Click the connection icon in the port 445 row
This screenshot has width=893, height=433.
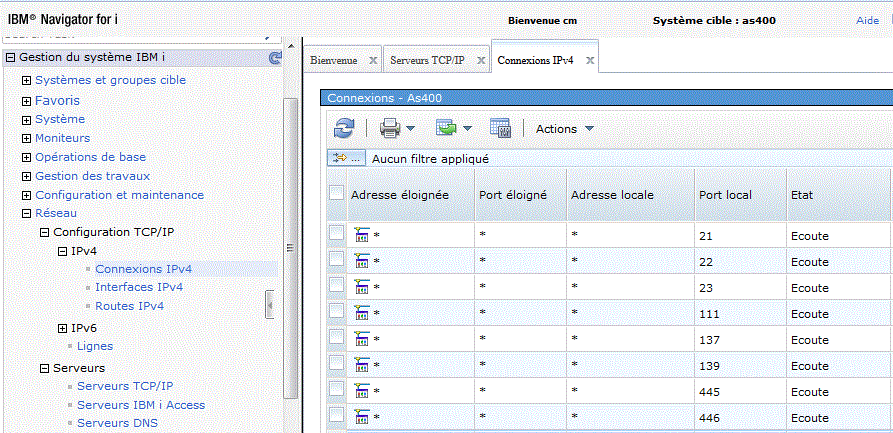tap(361, 392)
